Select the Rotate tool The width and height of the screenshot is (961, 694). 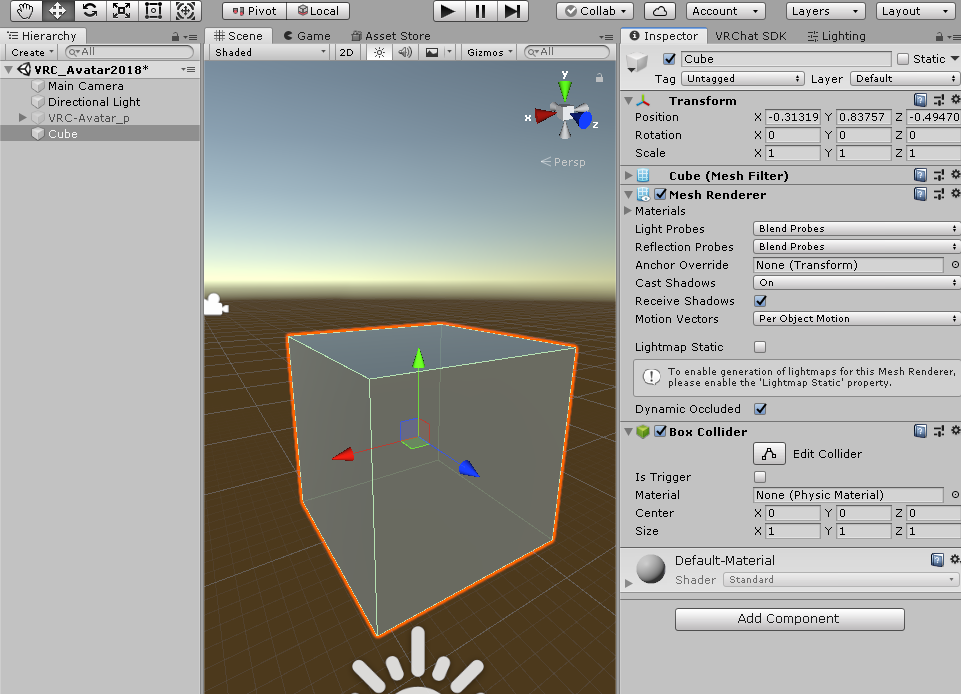[92, 10]
